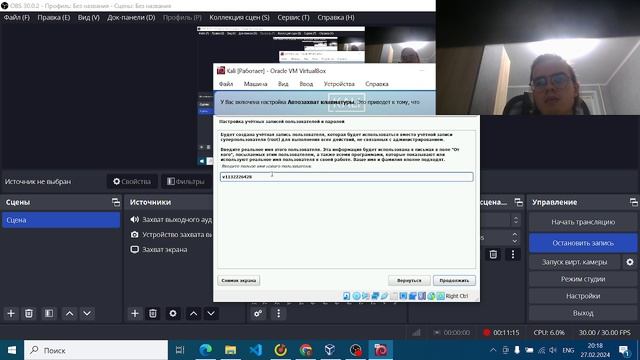Click Вернуться in Kali installer
640x360 pixels.
(x=409, y=280)
